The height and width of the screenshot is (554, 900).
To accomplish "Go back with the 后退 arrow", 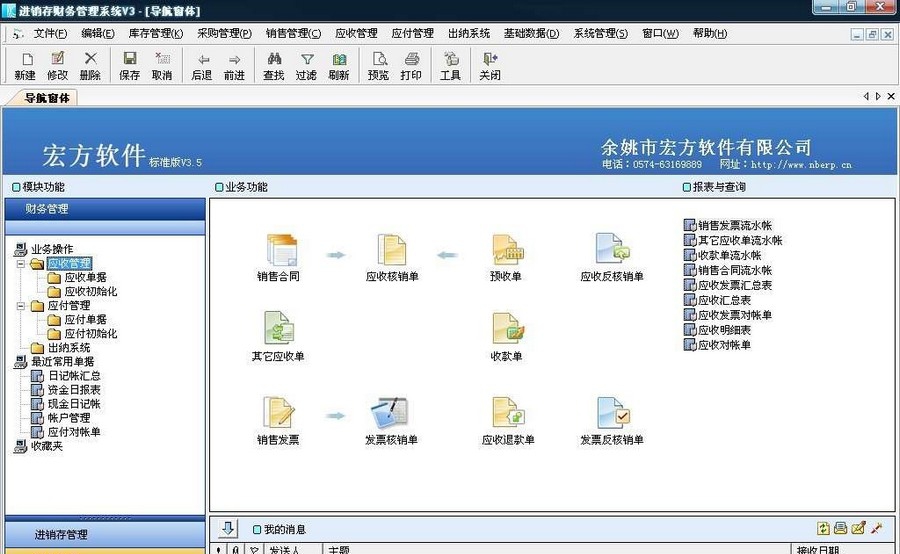I will pos(202,65).
